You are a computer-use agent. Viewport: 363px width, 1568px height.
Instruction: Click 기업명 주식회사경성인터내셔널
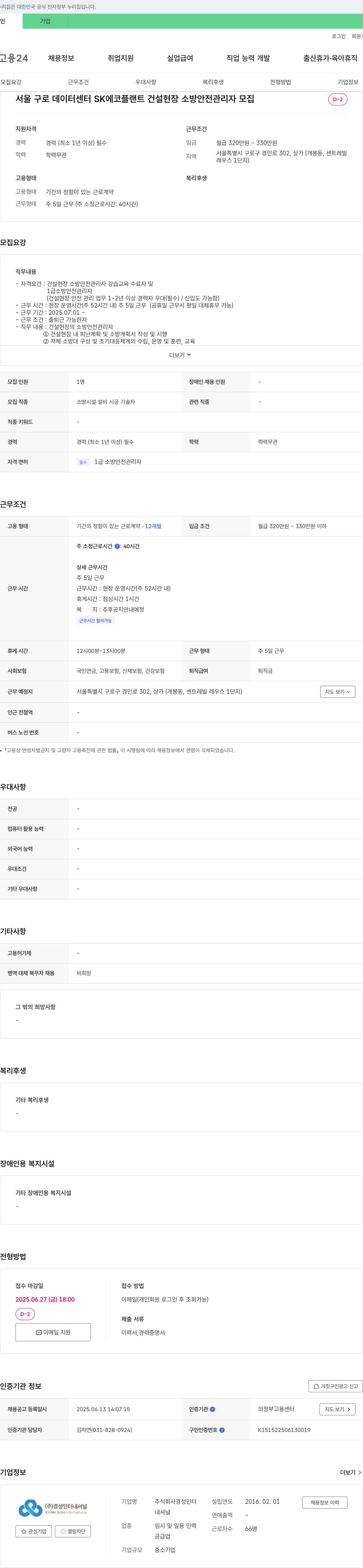click(x=175, y=1506)
